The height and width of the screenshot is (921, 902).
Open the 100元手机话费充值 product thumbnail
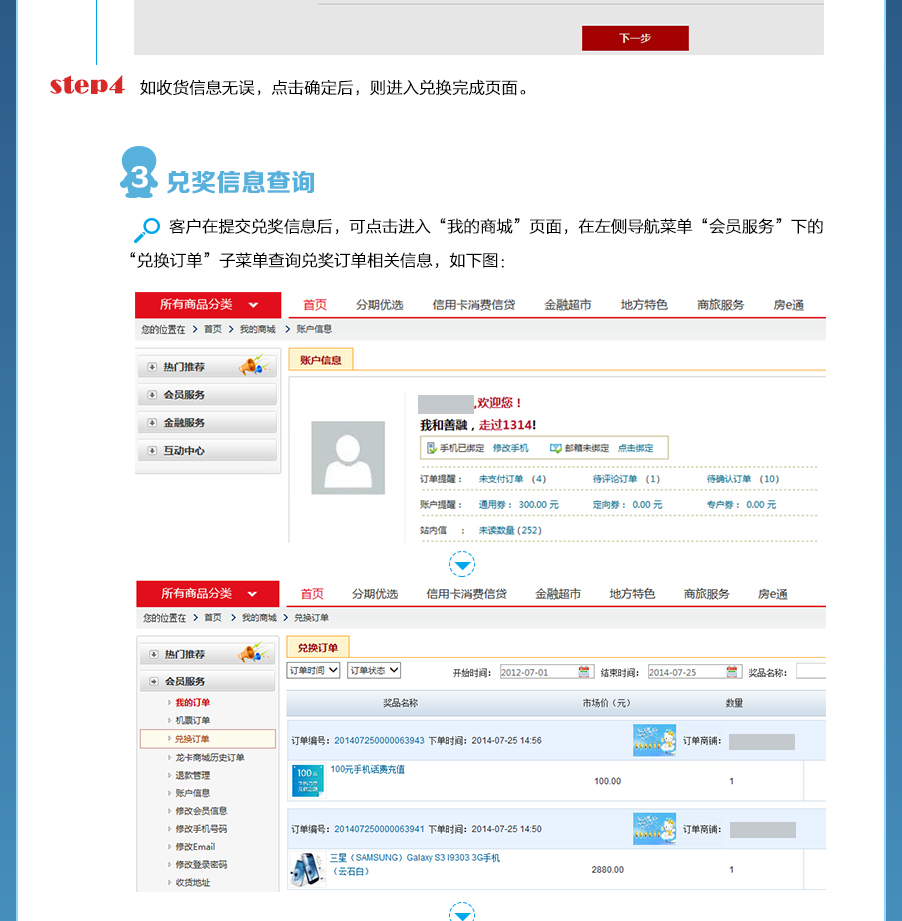coord(307,780)
